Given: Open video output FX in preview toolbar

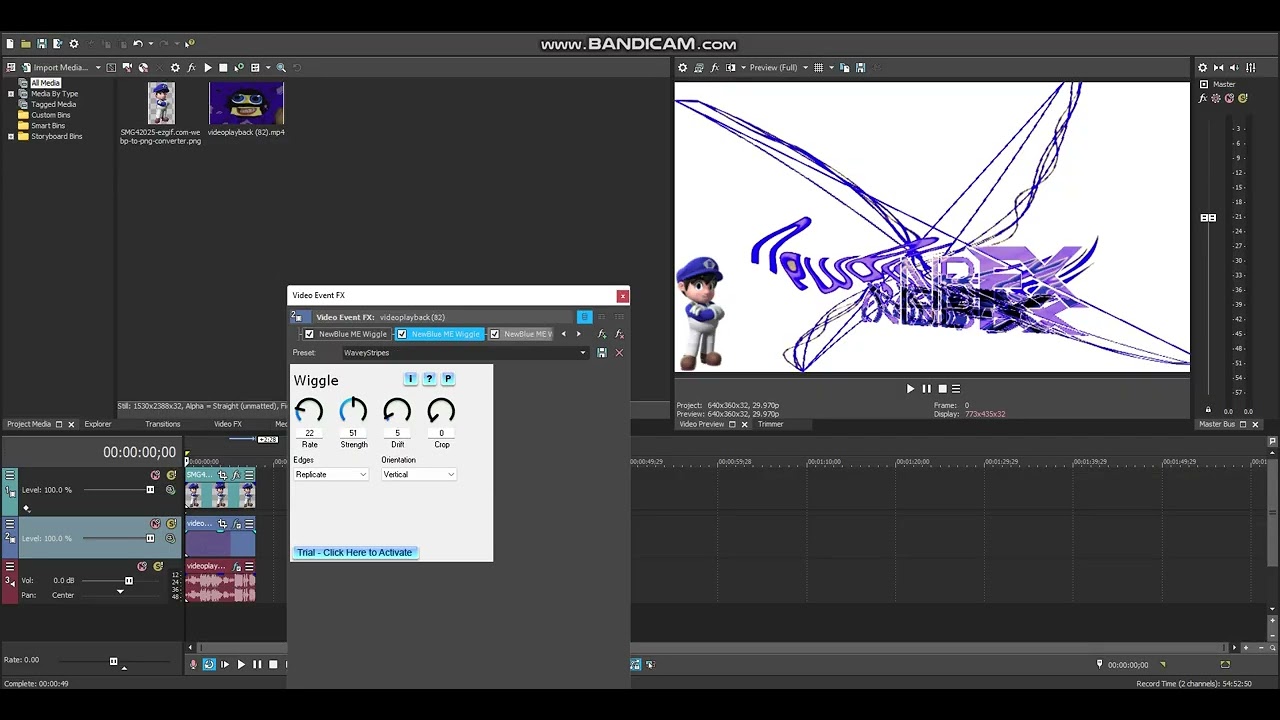Looking at the screenshot, I should tap(715, 68).
